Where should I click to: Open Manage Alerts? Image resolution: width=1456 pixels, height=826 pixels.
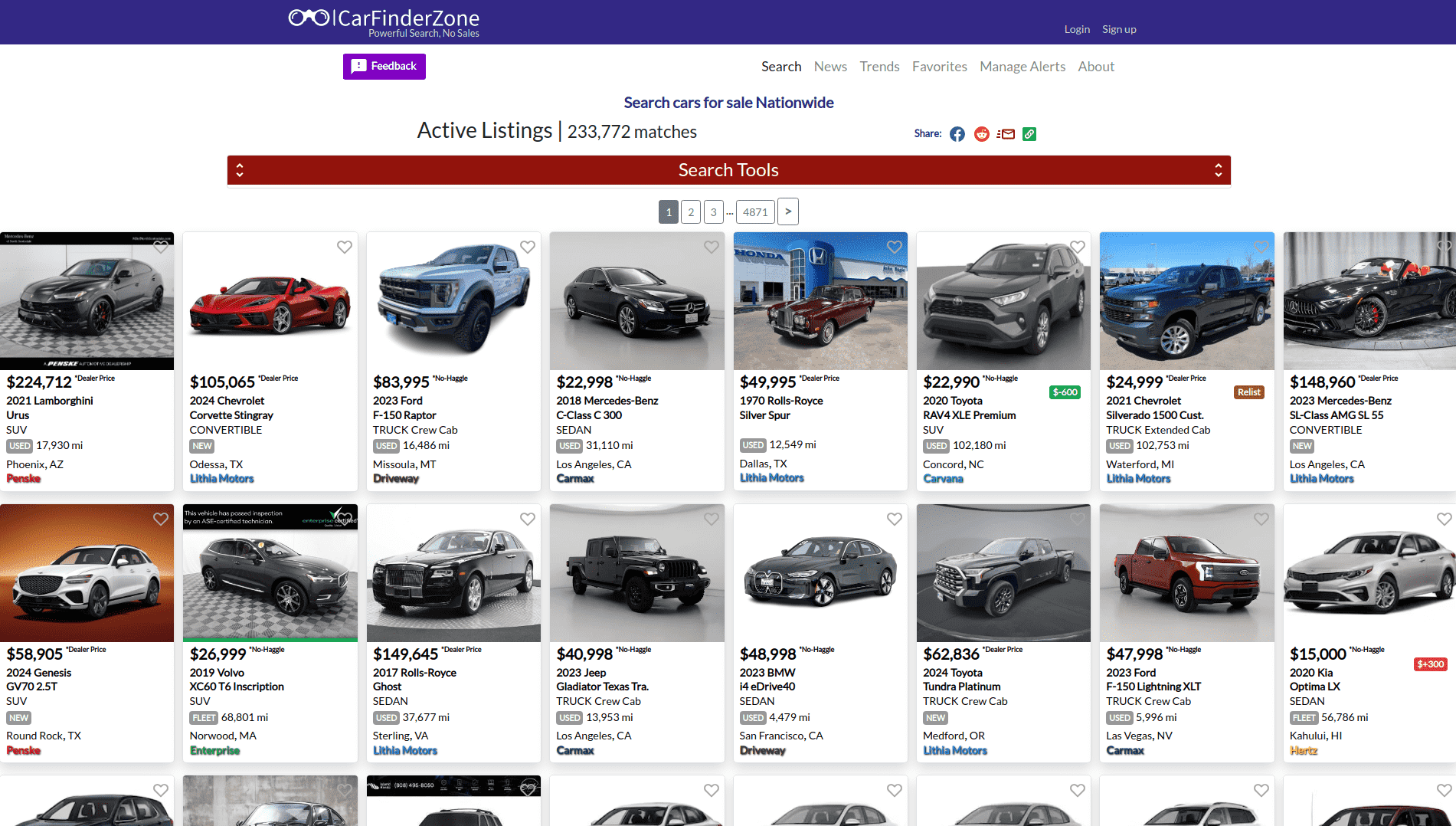(x=1022, y=67)
